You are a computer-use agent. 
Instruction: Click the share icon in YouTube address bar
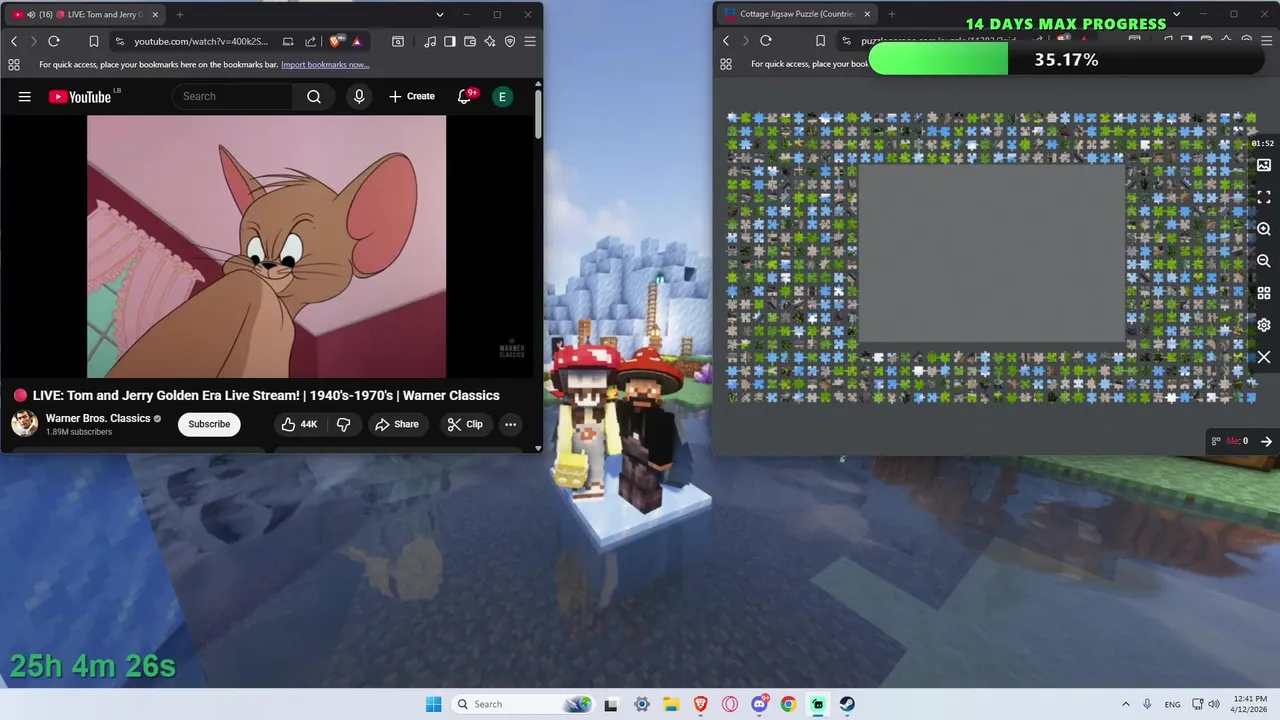[310, 41]
